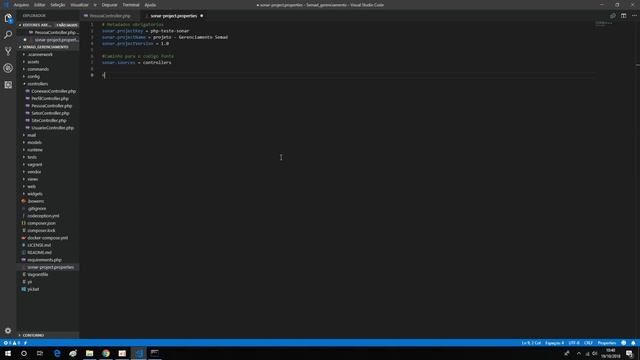Change file encoding UTF-8 in status bar
This screenshot has height=360, width=640.
coord(574,343)
